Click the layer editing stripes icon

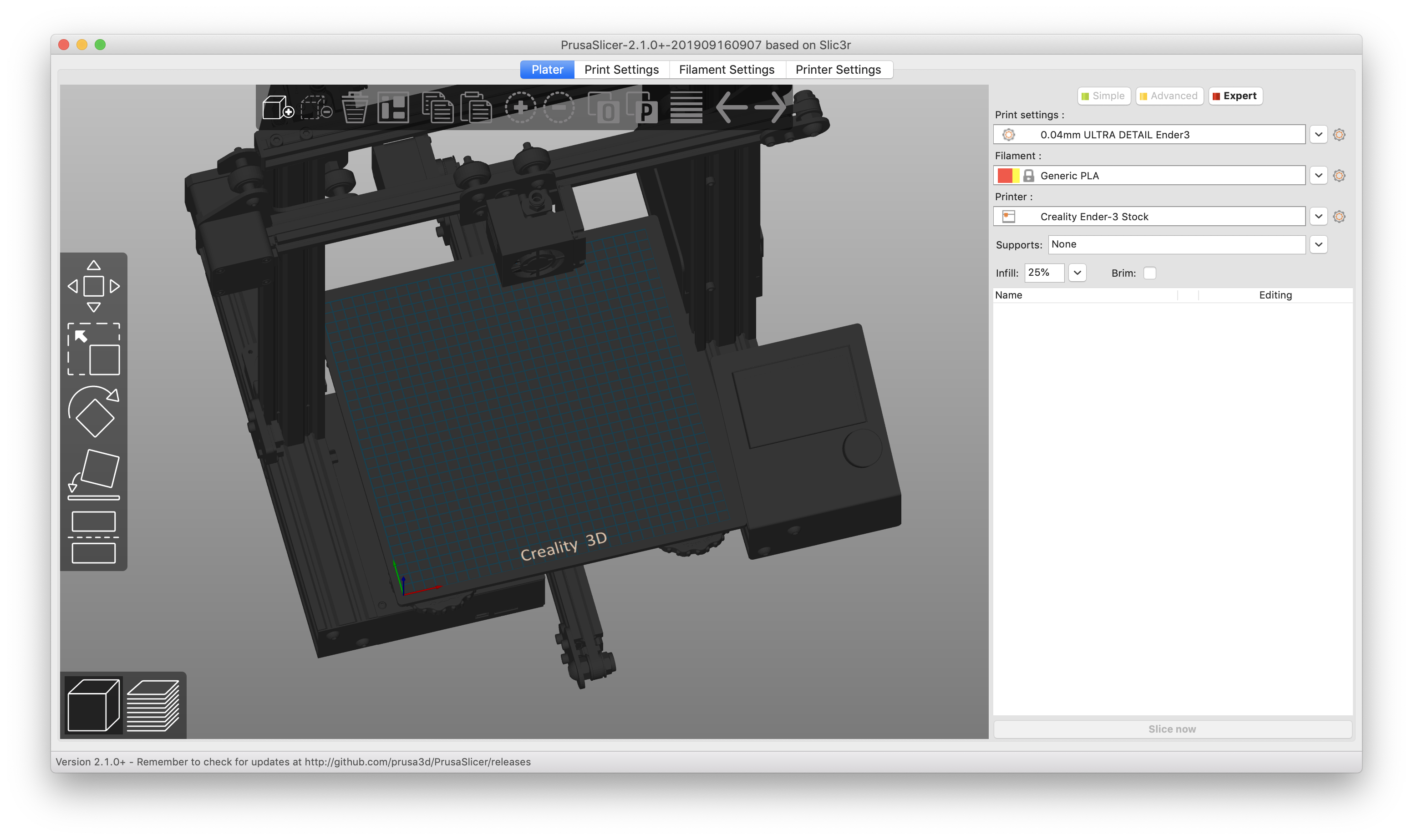pyautogui.click(x=686, y=107)
